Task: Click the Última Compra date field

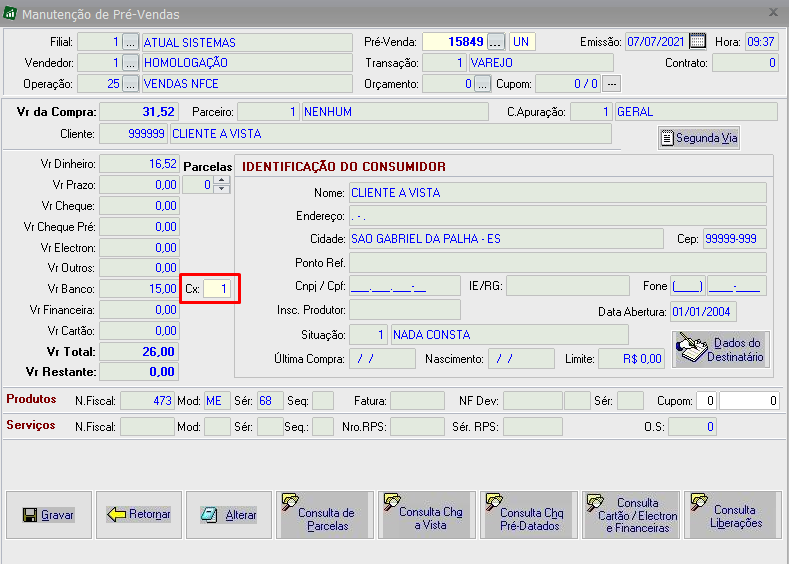Action: pyautogui.click(x=382, y=359)
